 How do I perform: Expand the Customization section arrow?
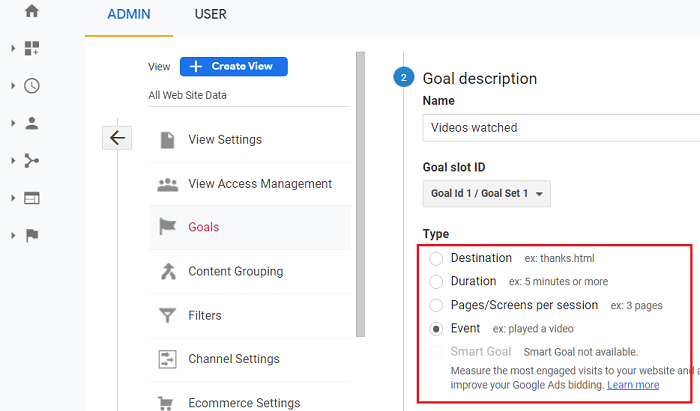(x=13, y=48)
